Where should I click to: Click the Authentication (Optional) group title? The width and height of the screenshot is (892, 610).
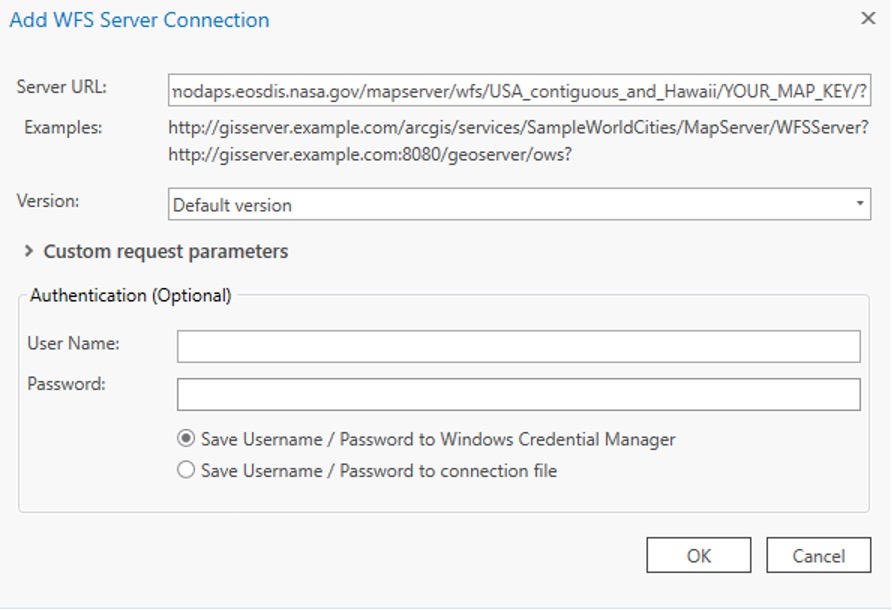[131, 295]
